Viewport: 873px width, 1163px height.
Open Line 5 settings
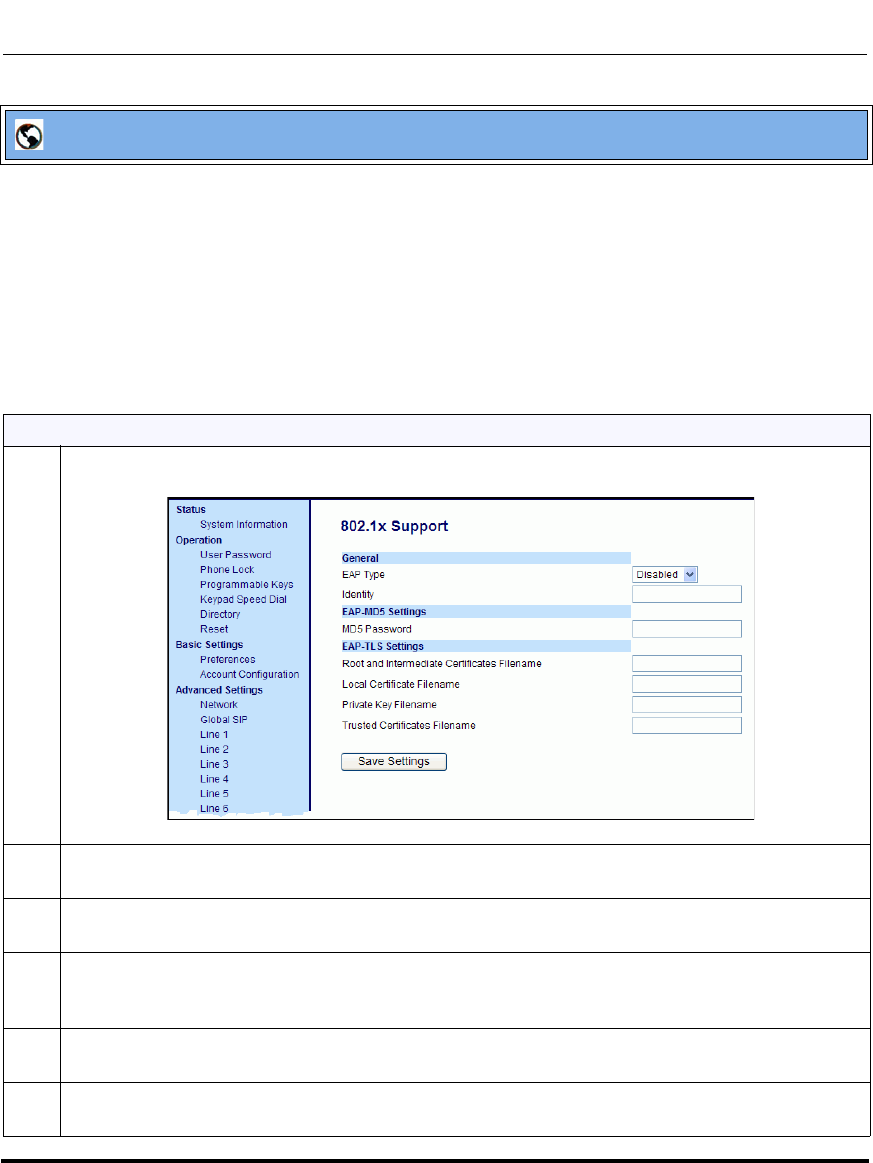(214, 794)
